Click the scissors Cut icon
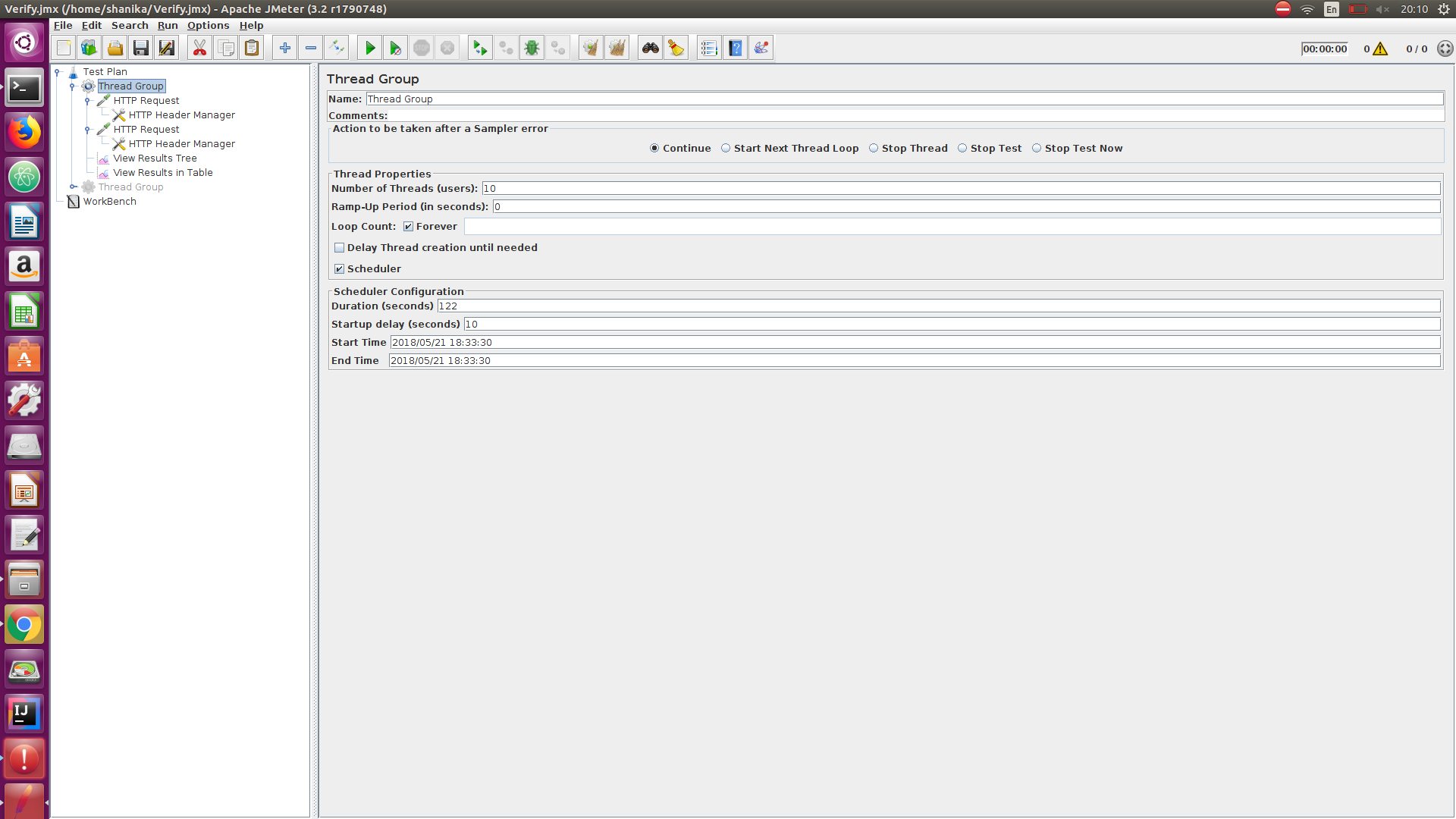1456x819 pixels. pos(199,49)
